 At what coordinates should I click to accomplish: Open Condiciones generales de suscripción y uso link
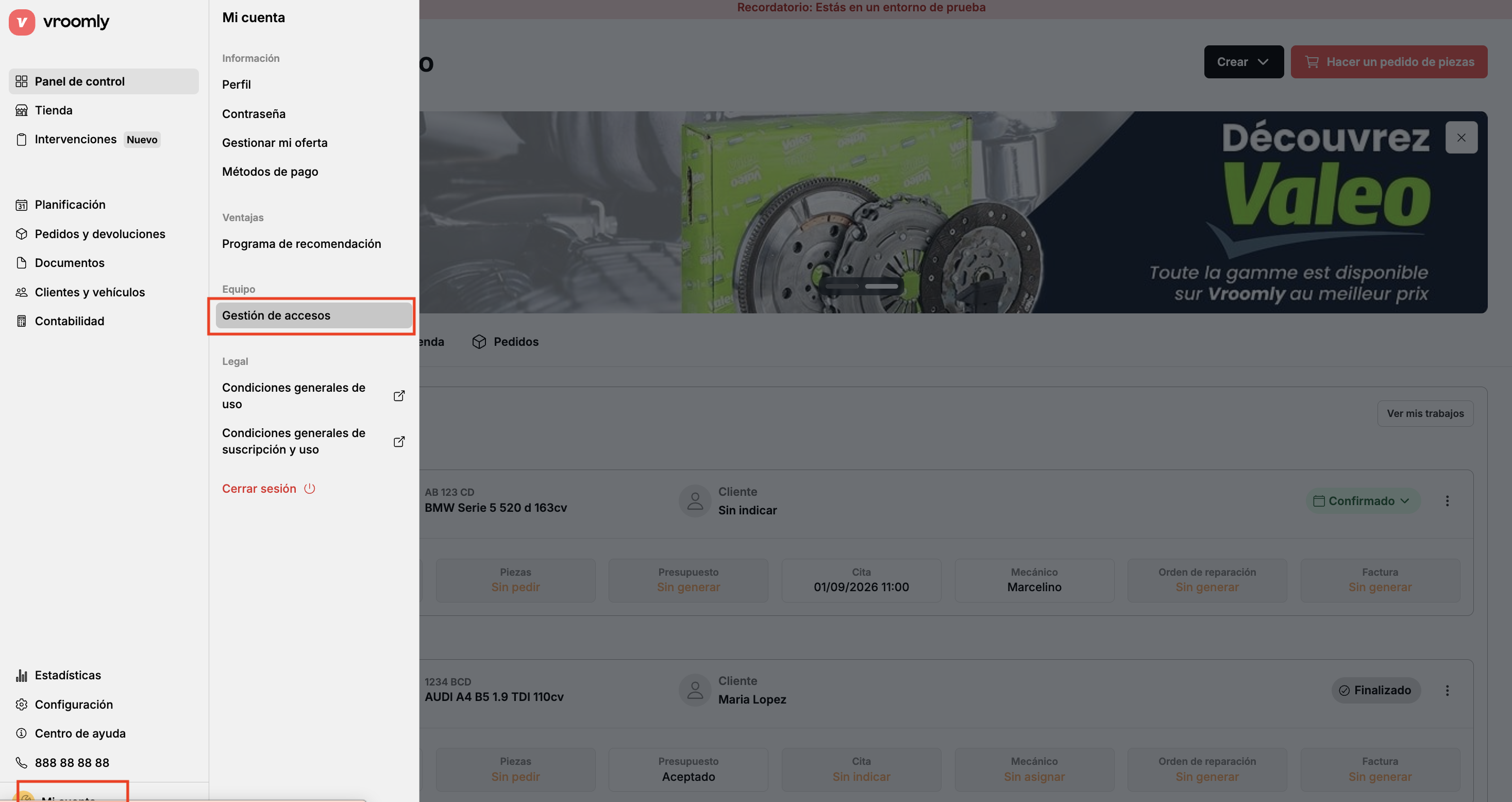[x=313, y=441]
